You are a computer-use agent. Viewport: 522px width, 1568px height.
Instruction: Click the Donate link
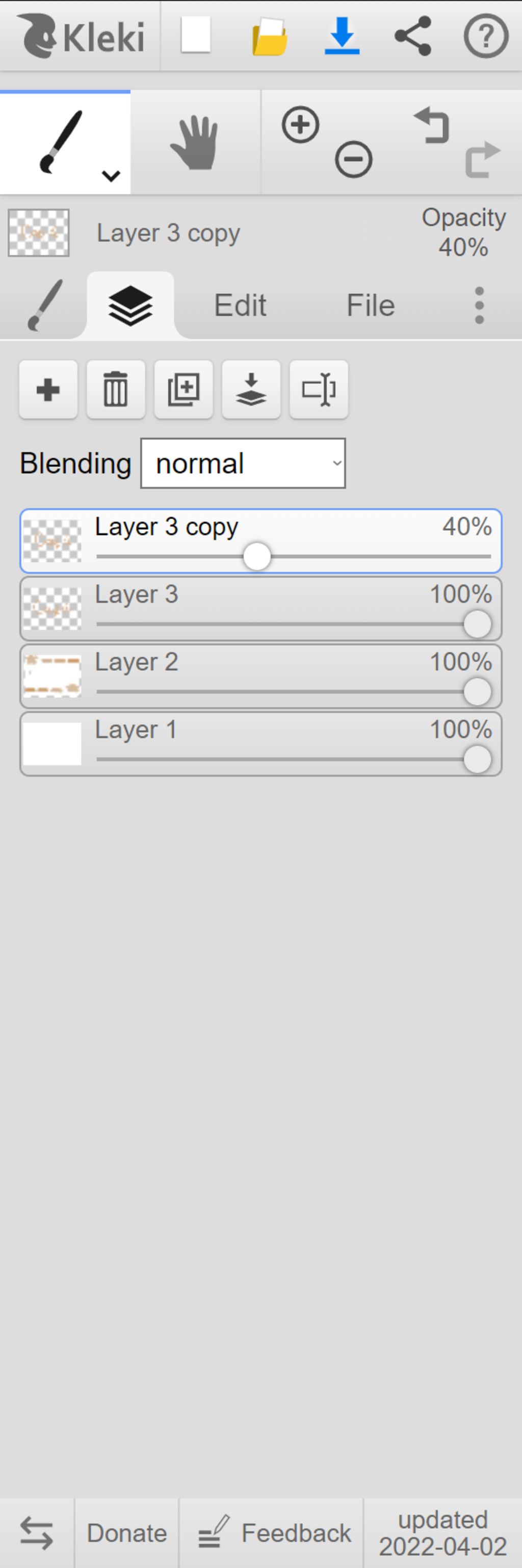click(x=127, y=1533)
